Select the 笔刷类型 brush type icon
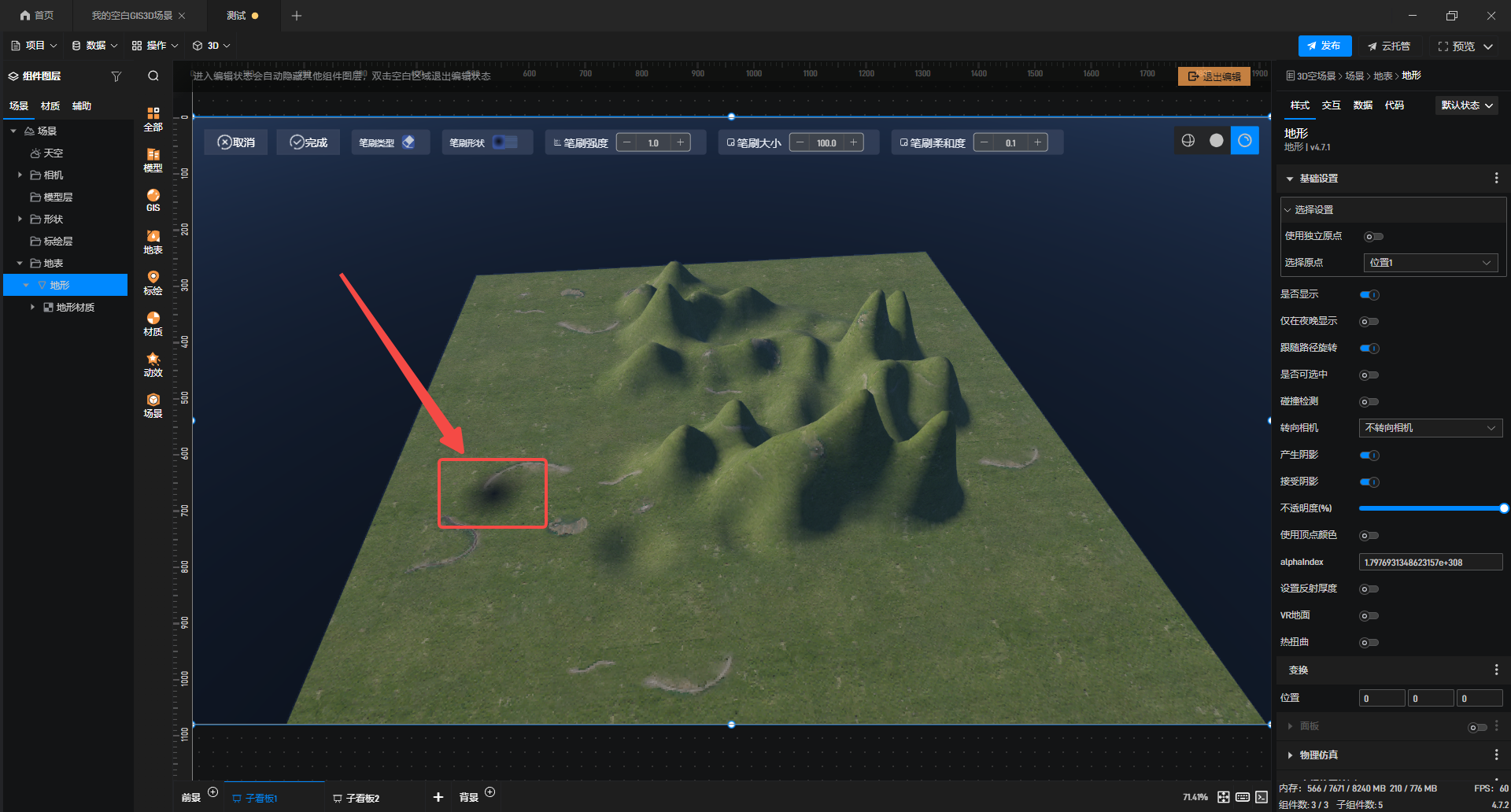1511x812 pixels. click(408, 142)
